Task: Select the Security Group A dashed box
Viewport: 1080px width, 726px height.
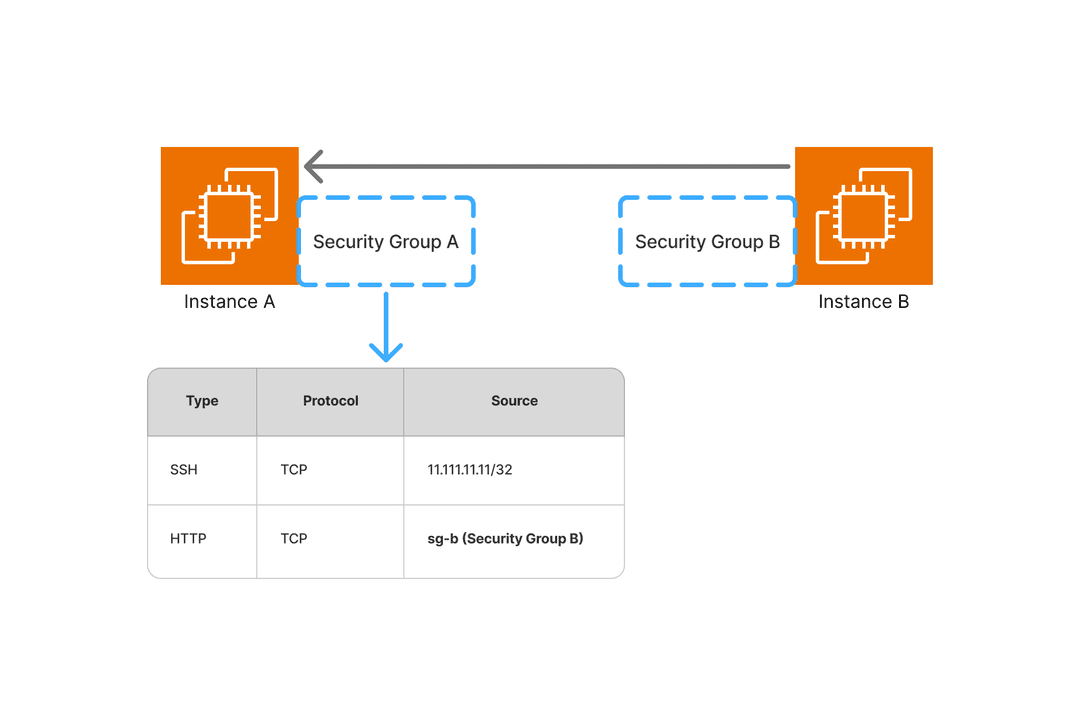Action: pos(386,242)
